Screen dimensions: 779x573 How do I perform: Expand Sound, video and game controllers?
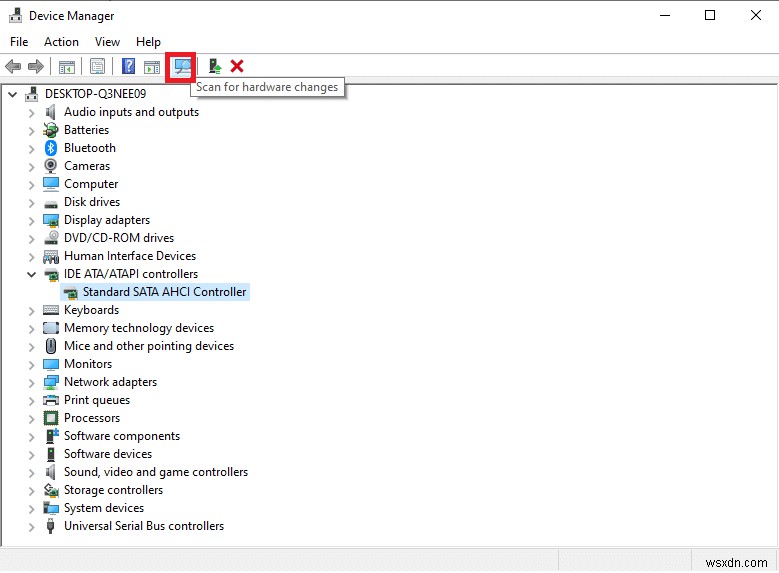[31, 473]
